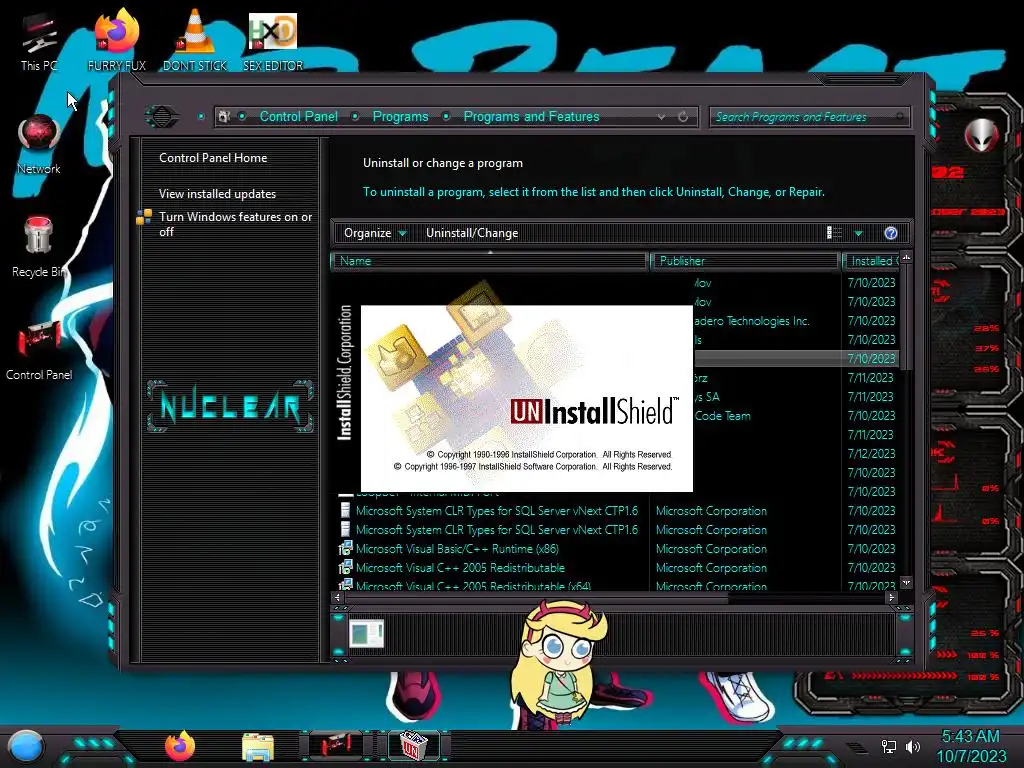Click the change view list icon
This screenshot has height=768, width=1024.
(x=834, y=233)
